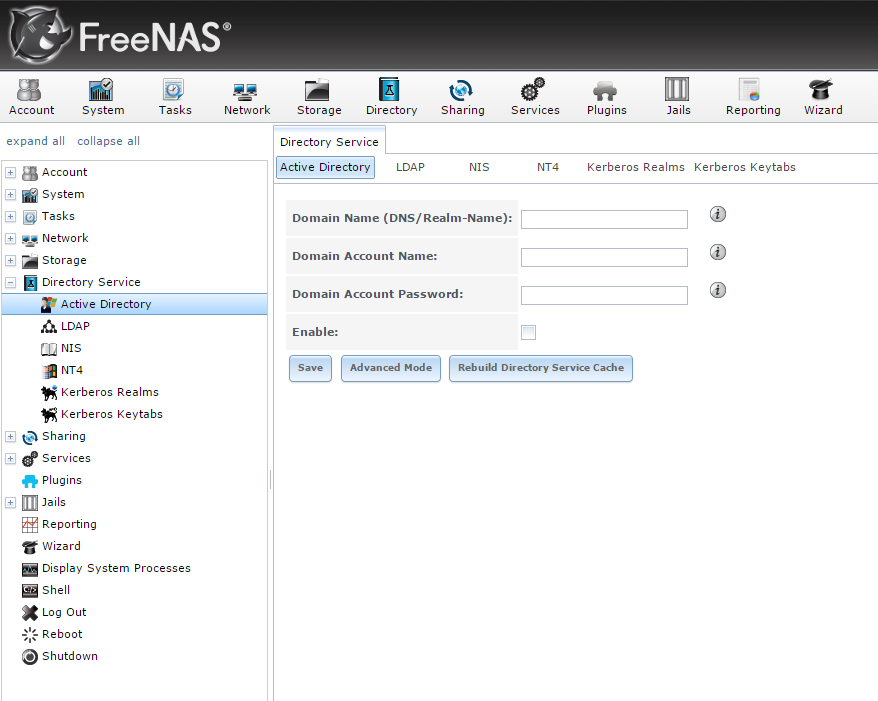Select Active Directory in the tree

(x=134, y=304)
